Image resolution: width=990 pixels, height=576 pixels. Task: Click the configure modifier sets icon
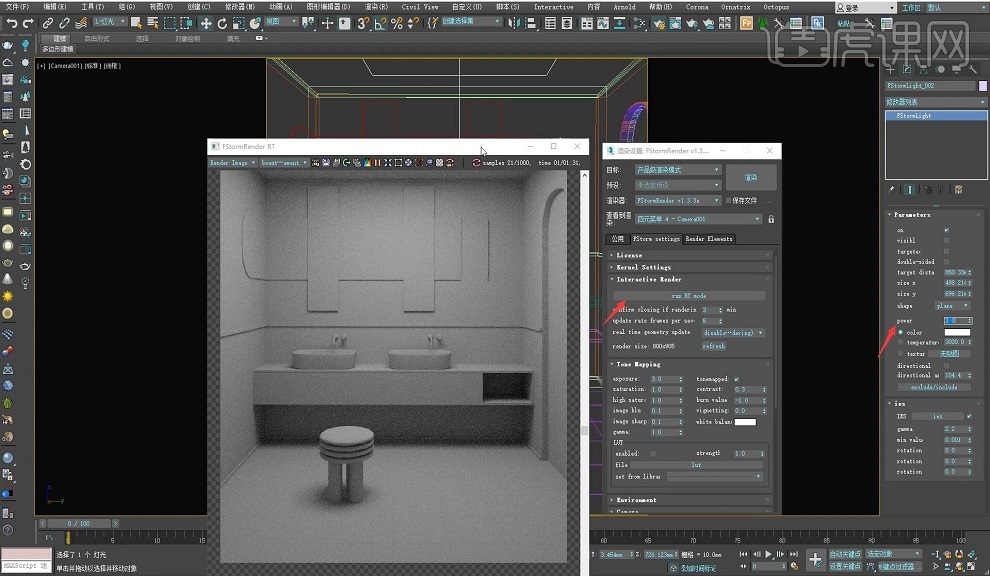[959, 189]
